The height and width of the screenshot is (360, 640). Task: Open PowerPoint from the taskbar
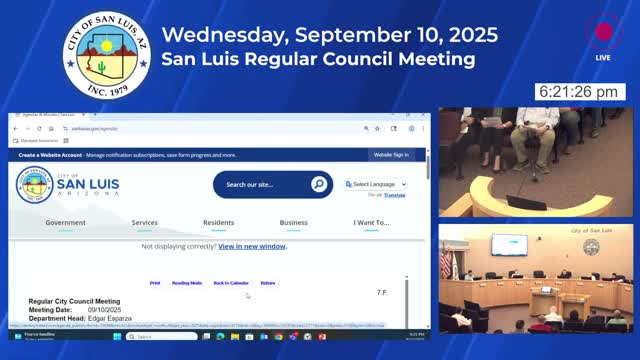point(322,337)
